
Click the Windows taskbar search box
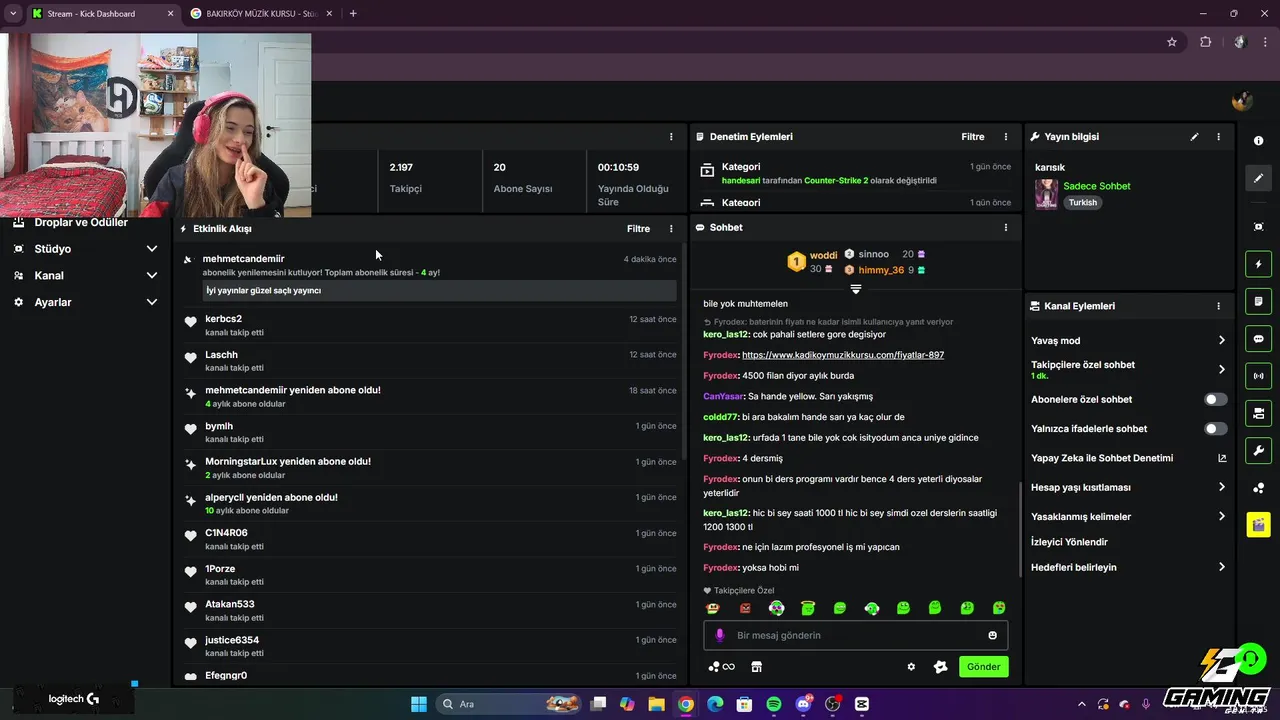pyautogui.click(x=510, y=704)
